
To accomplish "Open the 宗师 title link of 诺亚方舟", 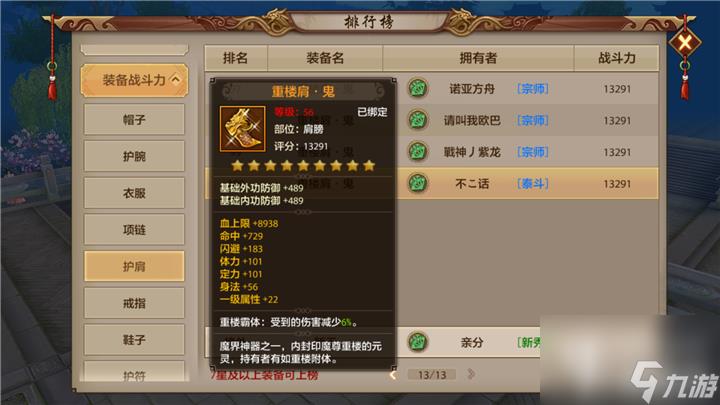I will pyautogui.click(x=533, y=88).
